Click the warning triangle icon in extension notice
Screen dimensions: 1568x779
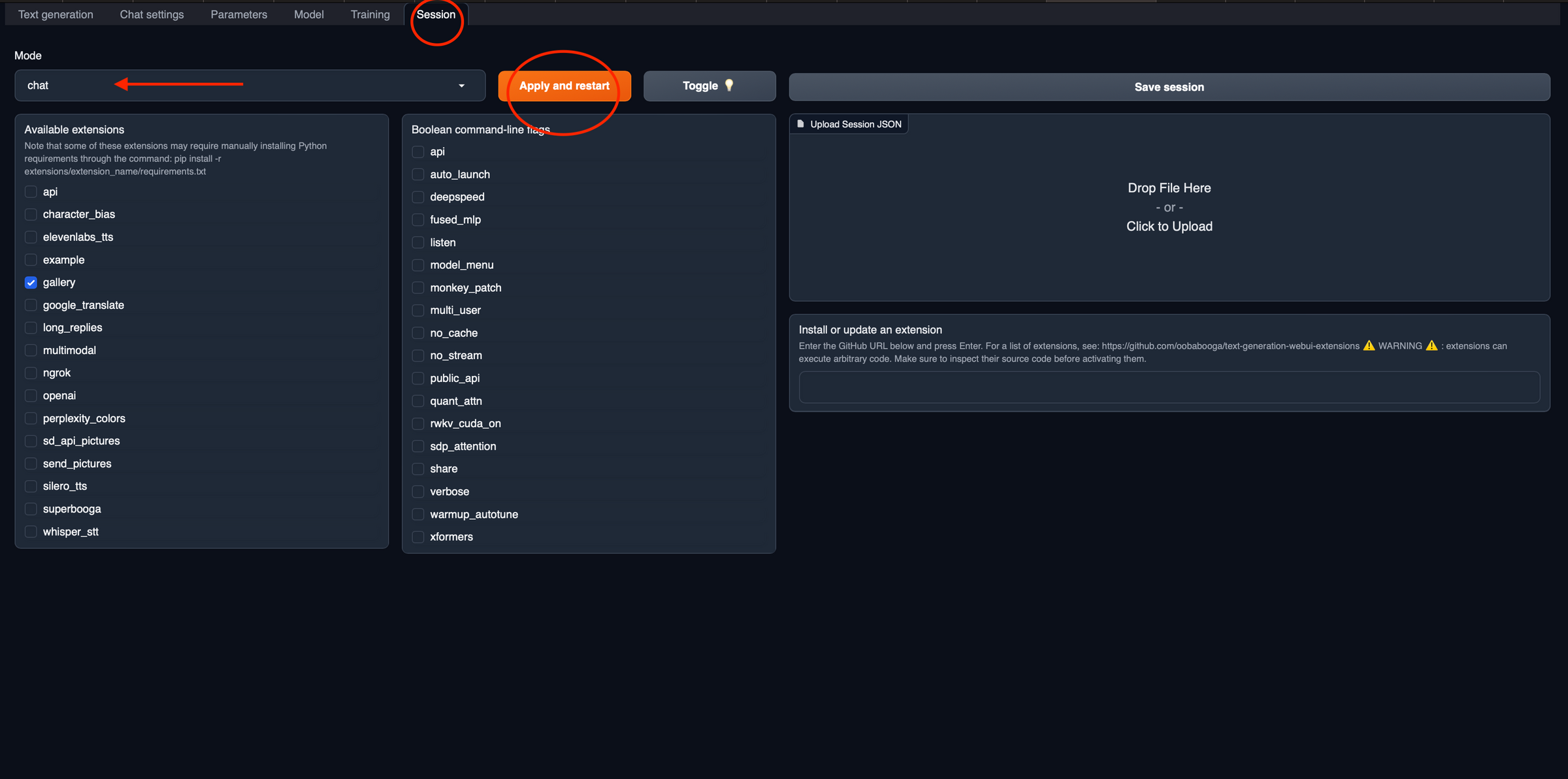pos(1367,345)
